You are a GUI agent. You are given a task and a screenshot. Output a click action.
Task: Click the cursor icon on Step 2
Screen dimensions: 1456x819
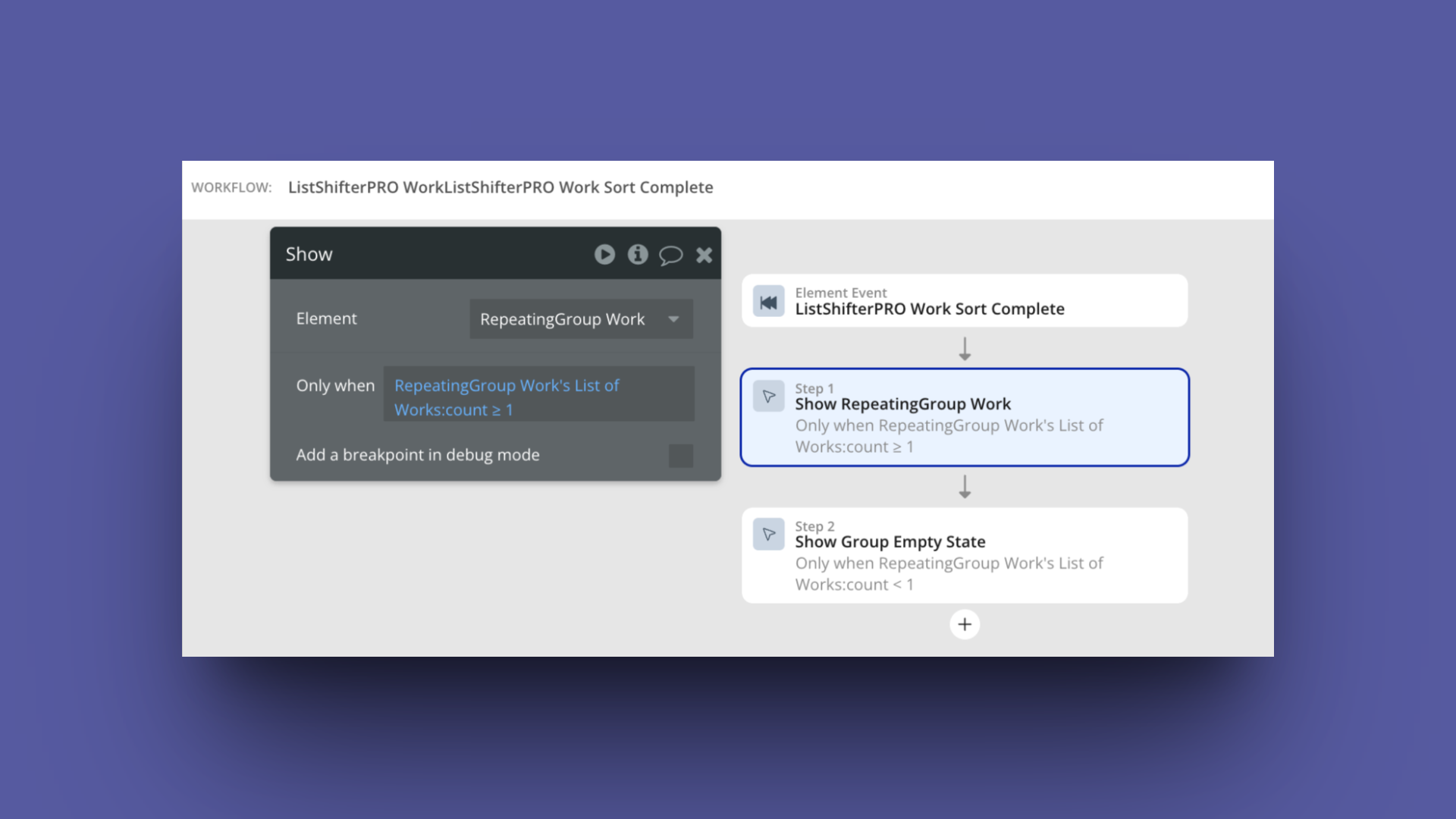pos(768,534)
